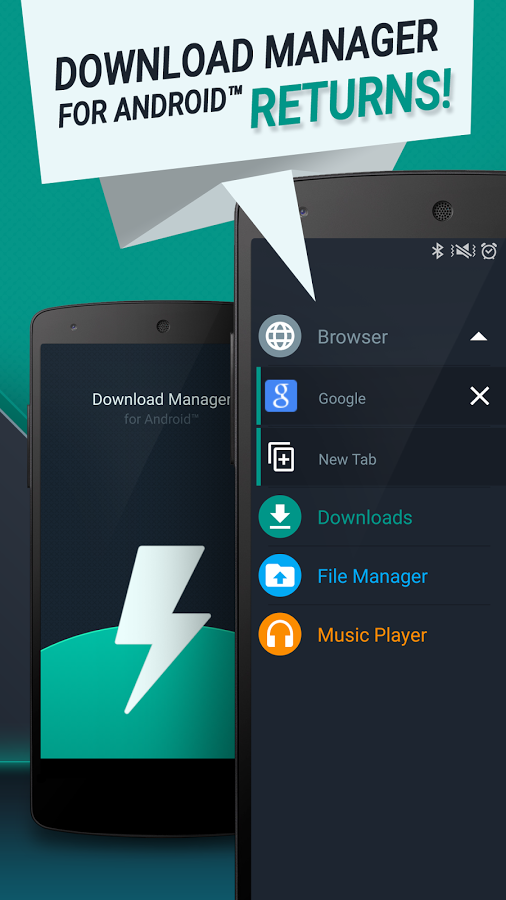506x900 pixels.
Task: Tap the Google favicon in tab list
Action: click(x=281, y=396)
